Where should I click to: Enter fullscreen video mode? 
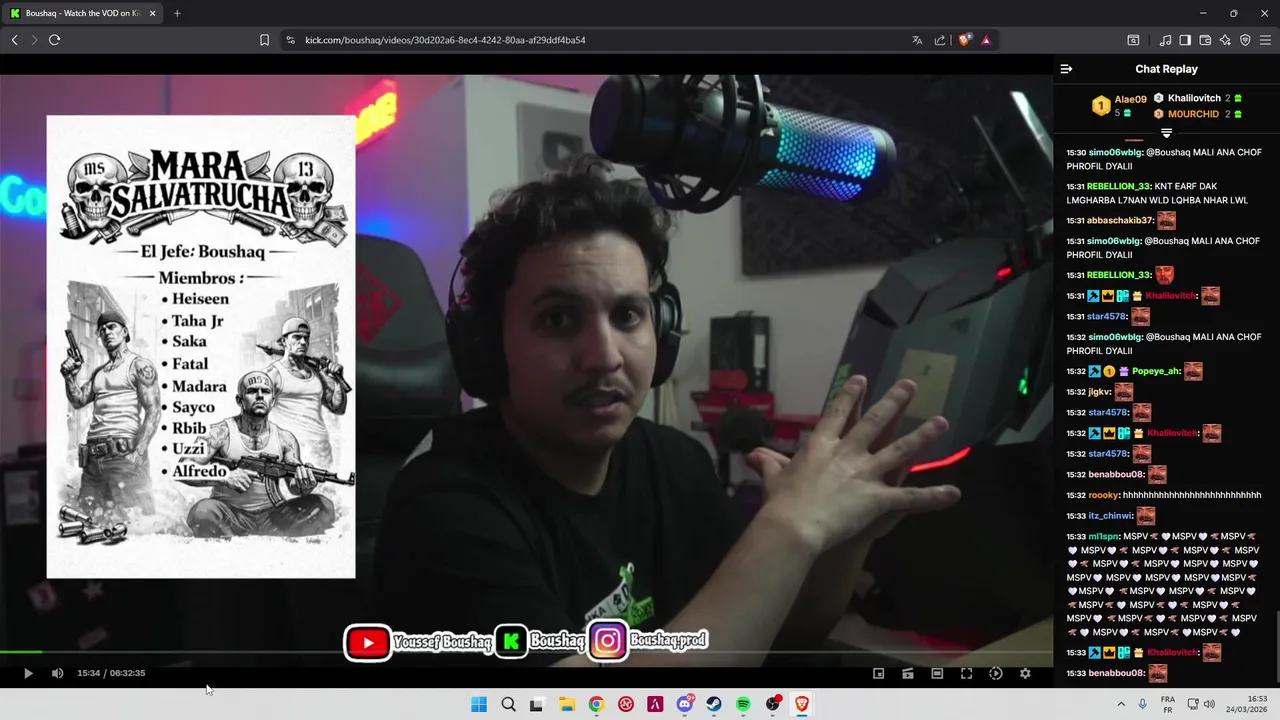[966, 673]
